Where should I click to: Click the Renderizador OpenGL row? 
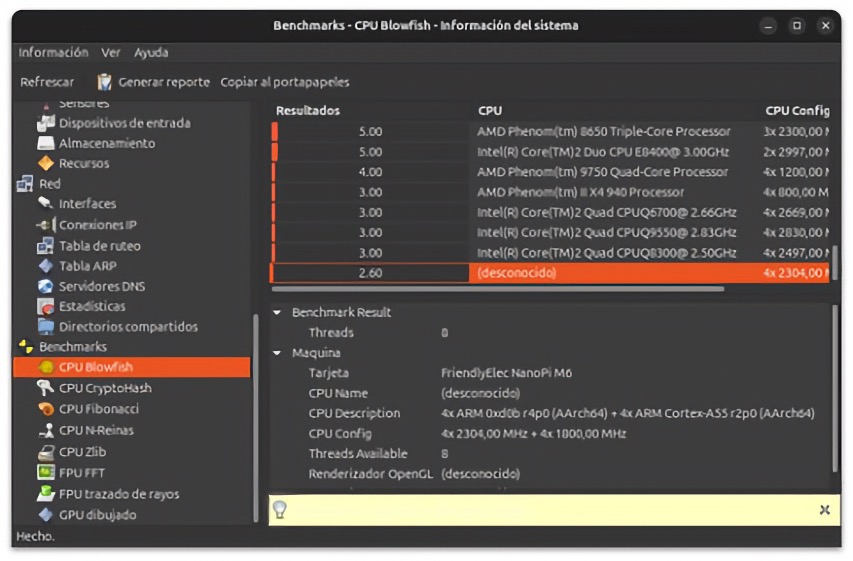[x=551, y=474]
